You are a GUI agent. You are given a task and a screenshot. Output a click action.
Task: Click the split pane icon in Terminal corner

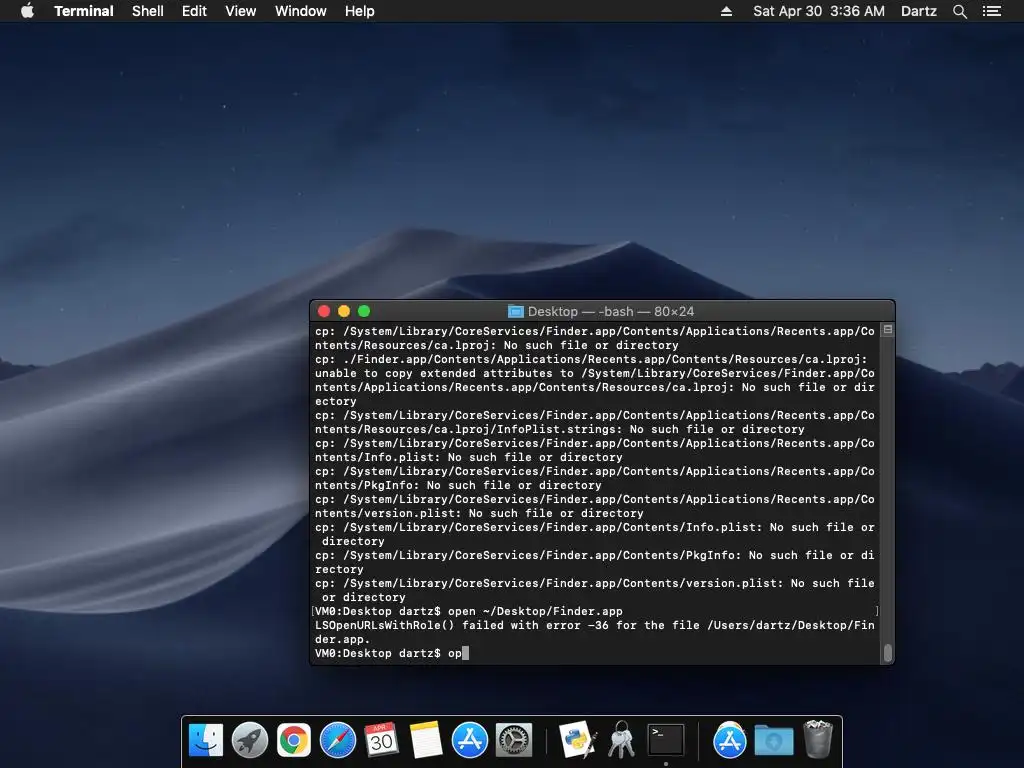pos(888,330)
